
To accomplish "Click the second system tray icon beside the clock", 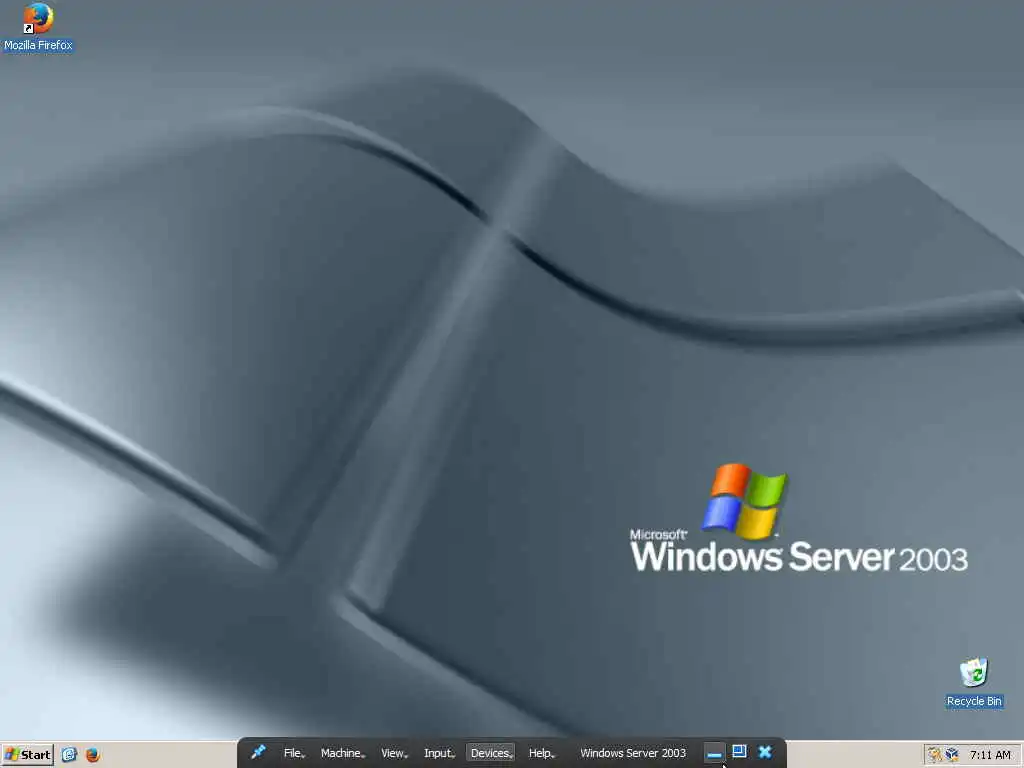I will tap(952, 755).
